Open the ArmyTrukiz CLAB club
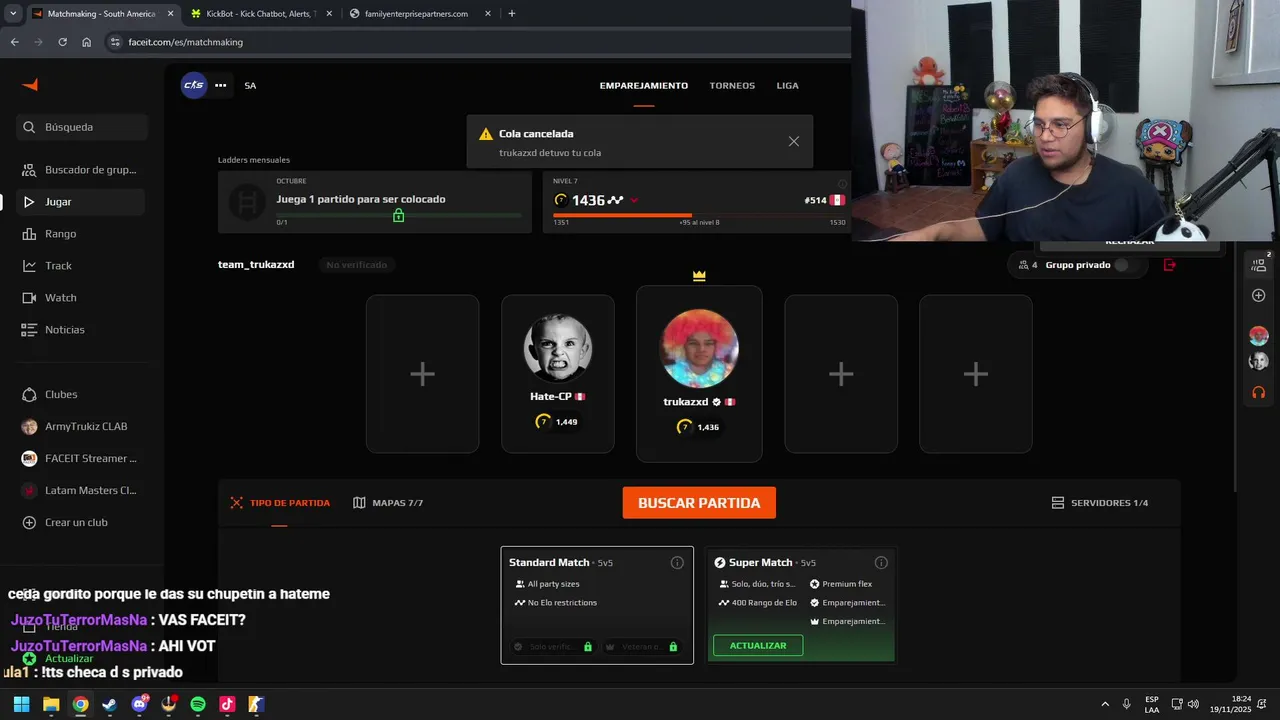 click(82, 427)
